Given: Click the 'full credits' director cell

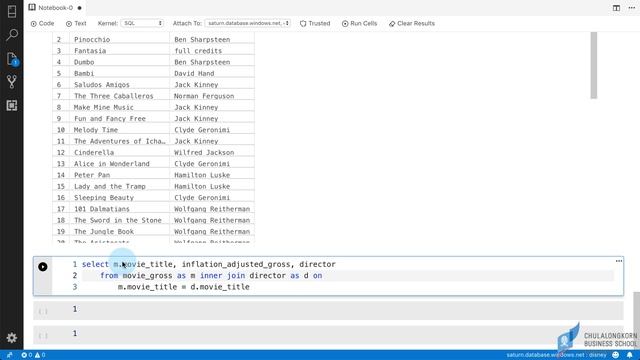Looking at the screenshot, I should tap(198, 51).
